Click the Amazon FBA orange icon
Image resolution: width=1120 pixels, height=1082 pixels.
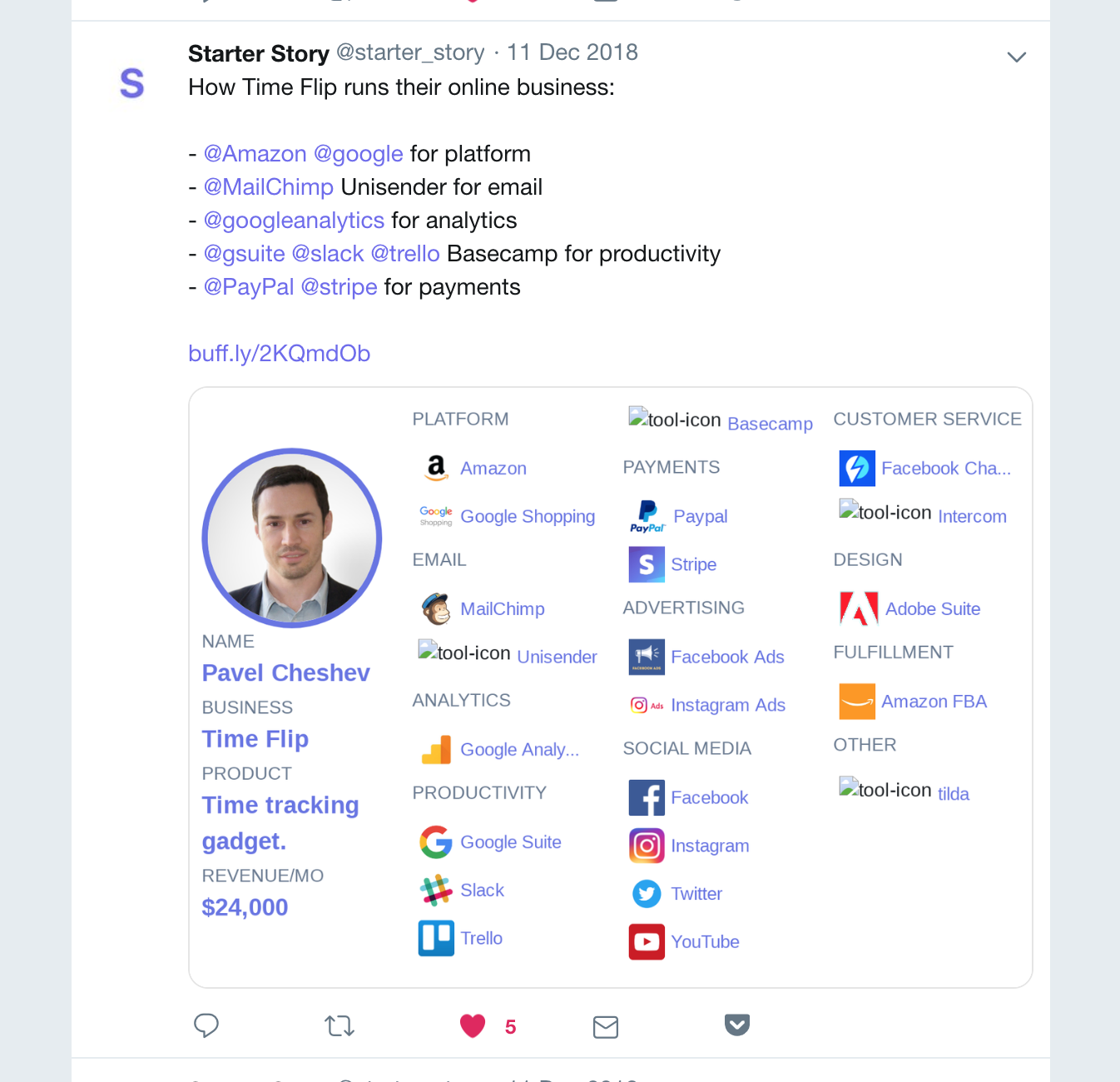(x=857, y=702)
